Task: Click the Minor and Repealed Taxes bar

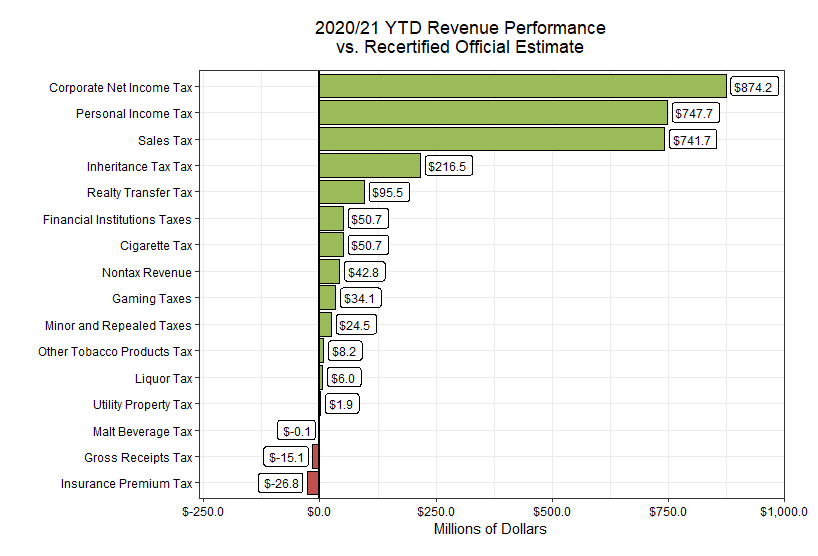Action: (325, 325)
